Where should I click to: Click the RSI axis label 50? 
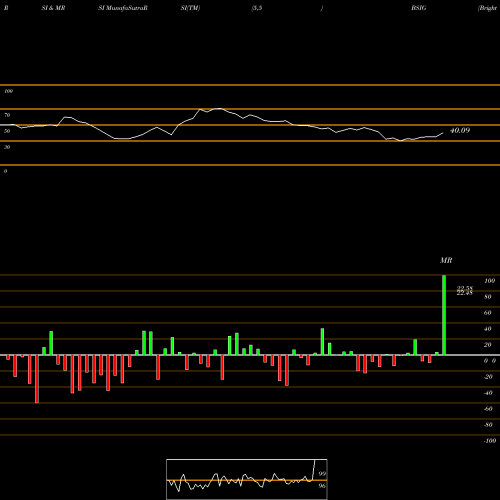pyautogui.click(x=7, y=131)
